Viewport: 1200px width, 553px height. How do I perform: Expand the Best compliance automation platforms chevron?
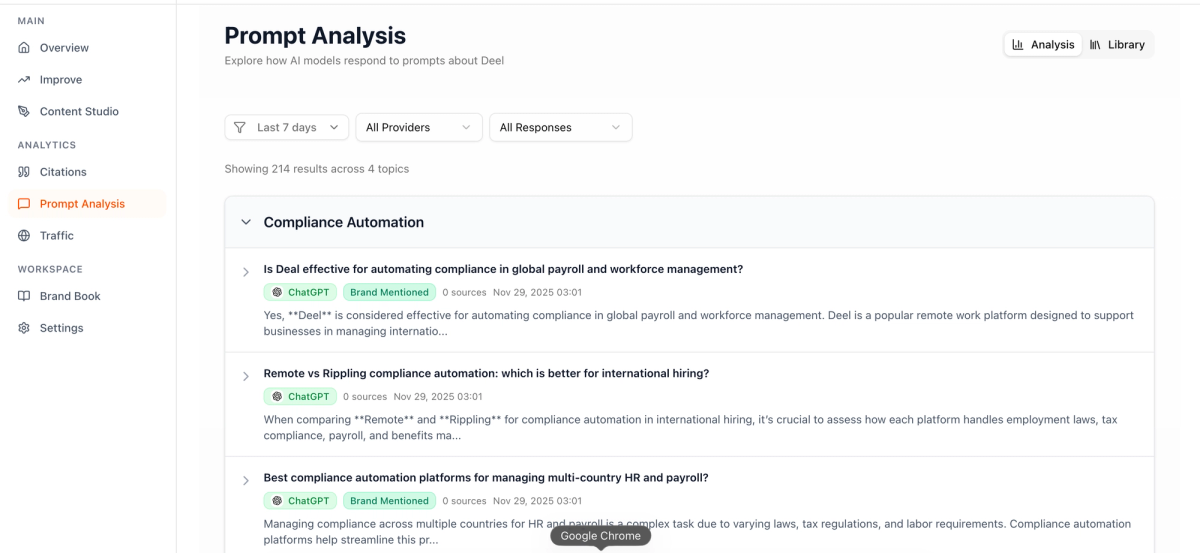(x=246, y=480)
